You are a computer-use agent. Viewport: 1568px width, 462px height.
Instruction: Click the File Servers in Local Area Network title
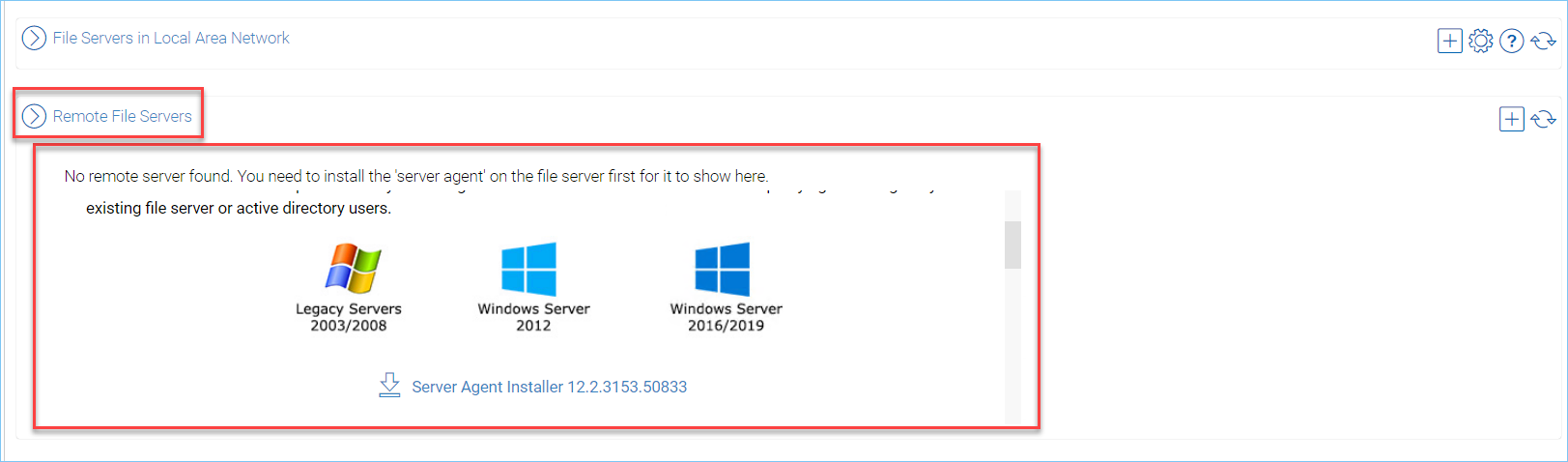(171, 38)
